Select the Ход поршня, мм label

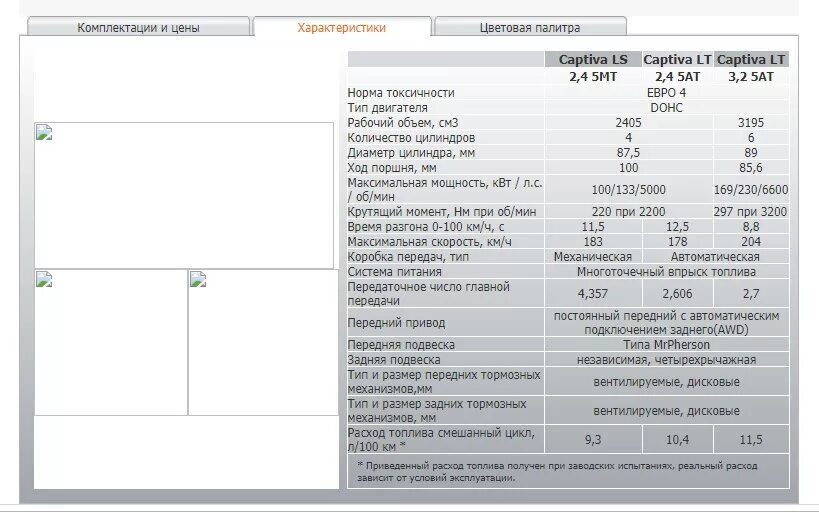(392, 168)
